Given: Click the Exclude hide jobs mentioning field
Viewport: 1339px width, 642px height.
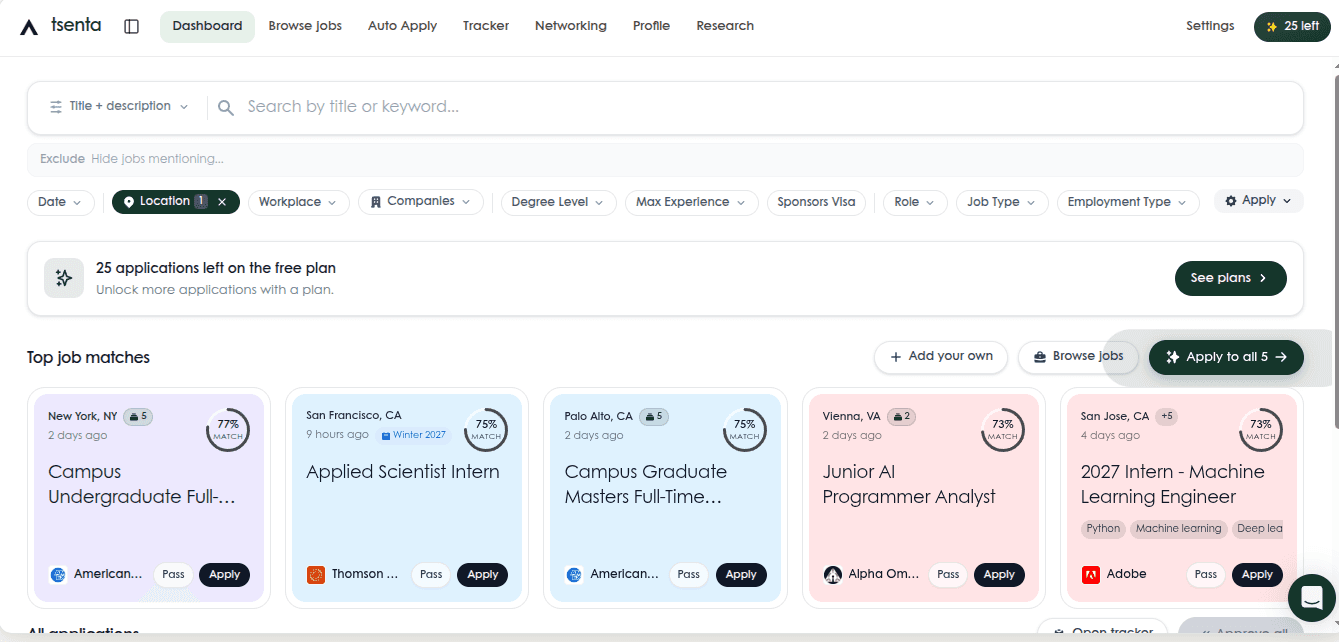Looking at the screenshot, I should pyautogui.click(x=665, y=159).
